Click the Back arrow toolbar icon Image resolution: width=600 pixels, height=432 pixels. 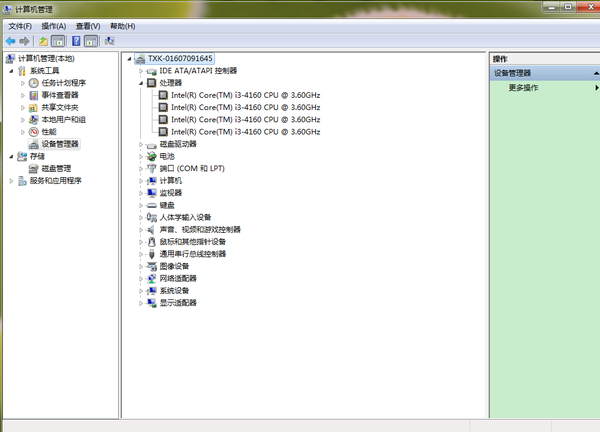pos(10,41)
